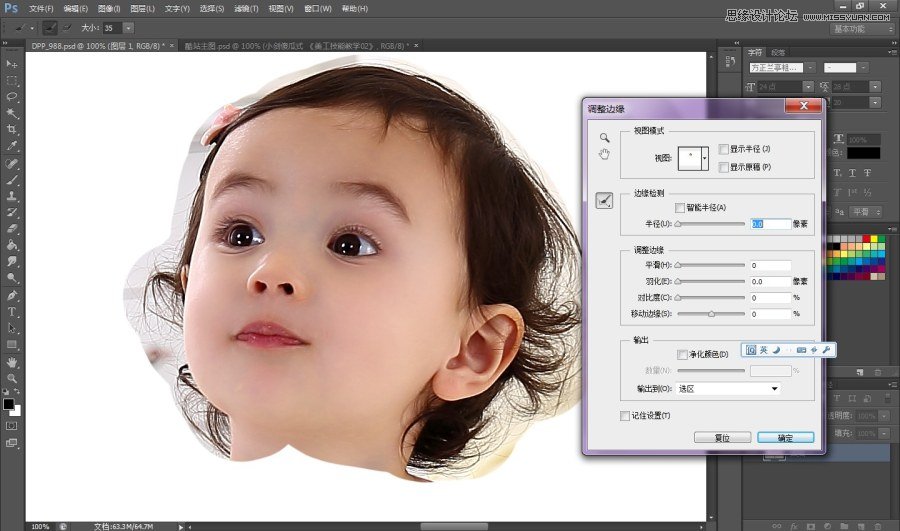The height and width of the screenshot is (531, 900).
Task: Select the Eyedropper tool
Action: 11,146
